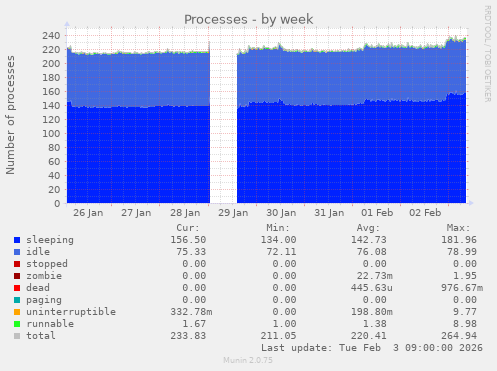Image resolution: width=497 pixels, height=371 pixels.
Task: Click uninterruptible maximum value 9.77
Action: [x=465, y=312]
